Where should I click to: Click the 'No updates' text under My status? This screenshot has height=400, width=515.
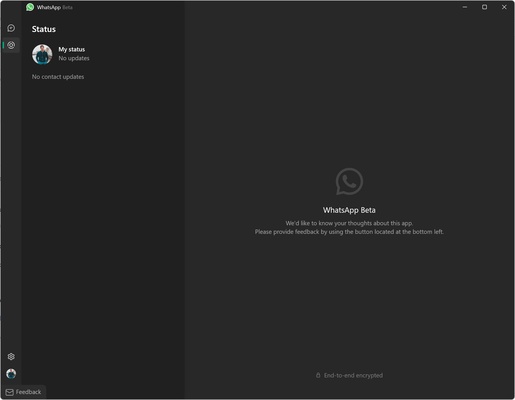[x=74, y=58]
